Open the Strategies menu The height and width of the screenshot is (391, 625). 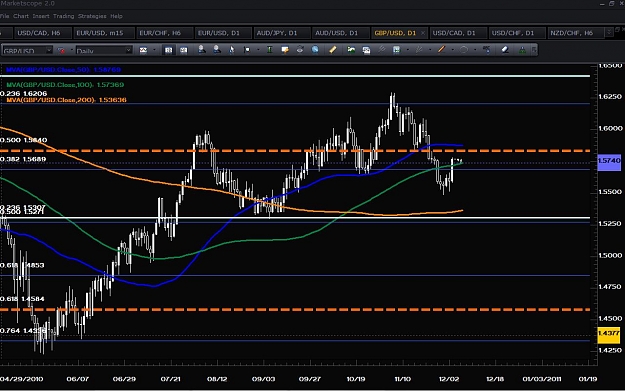pyautogui.click(x=92, y=16)
